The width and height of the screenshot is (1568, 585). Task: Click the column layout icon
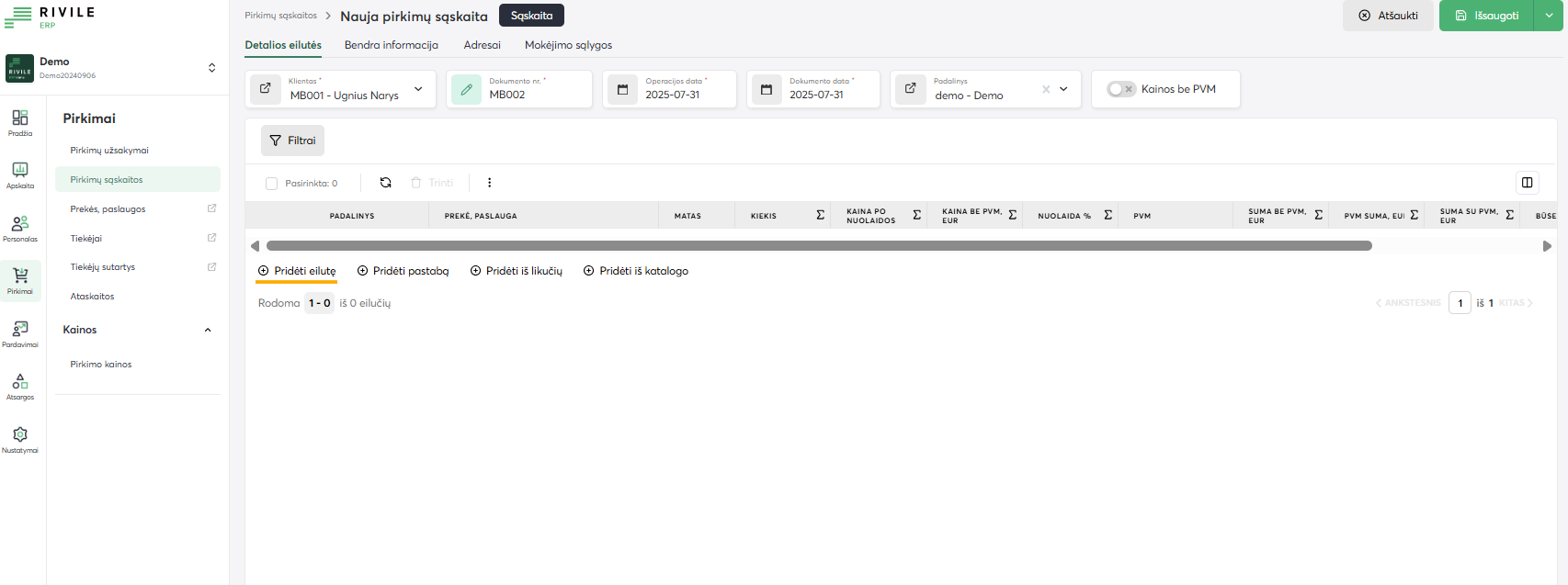coord(1527,183)
